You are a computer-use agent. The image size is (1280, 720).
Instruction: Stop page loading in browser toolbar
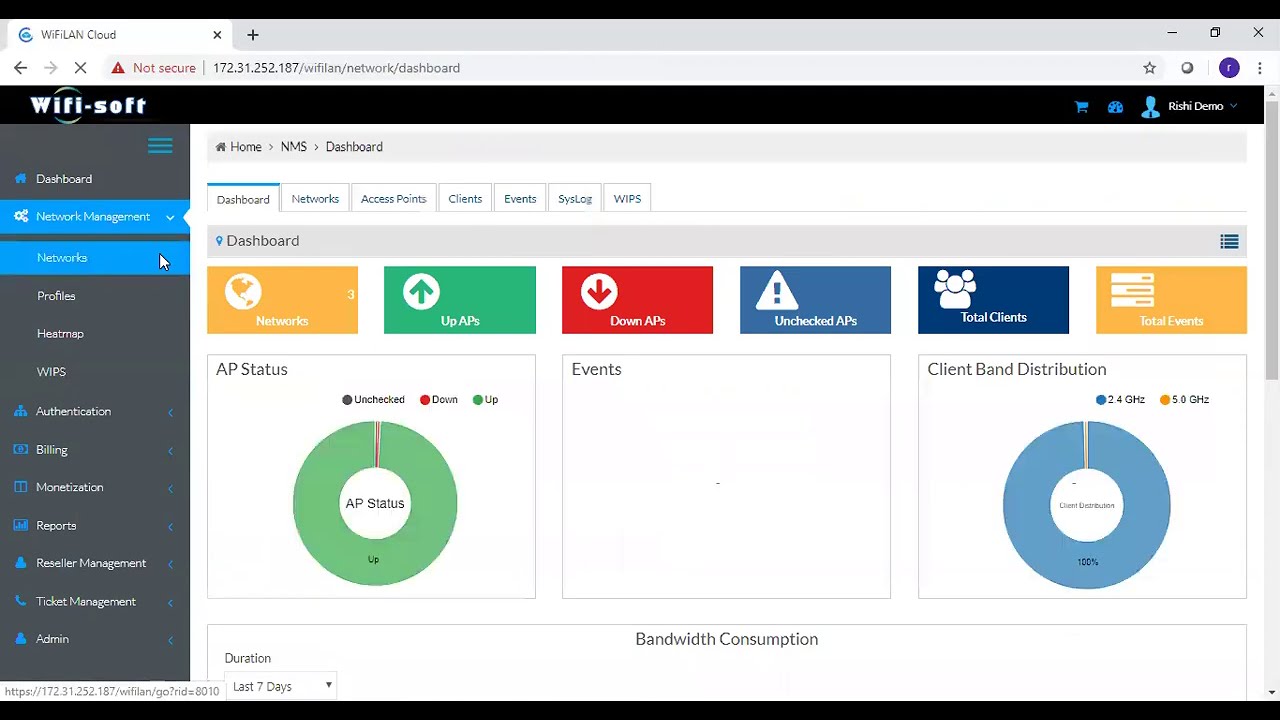(x=82, y=68)
